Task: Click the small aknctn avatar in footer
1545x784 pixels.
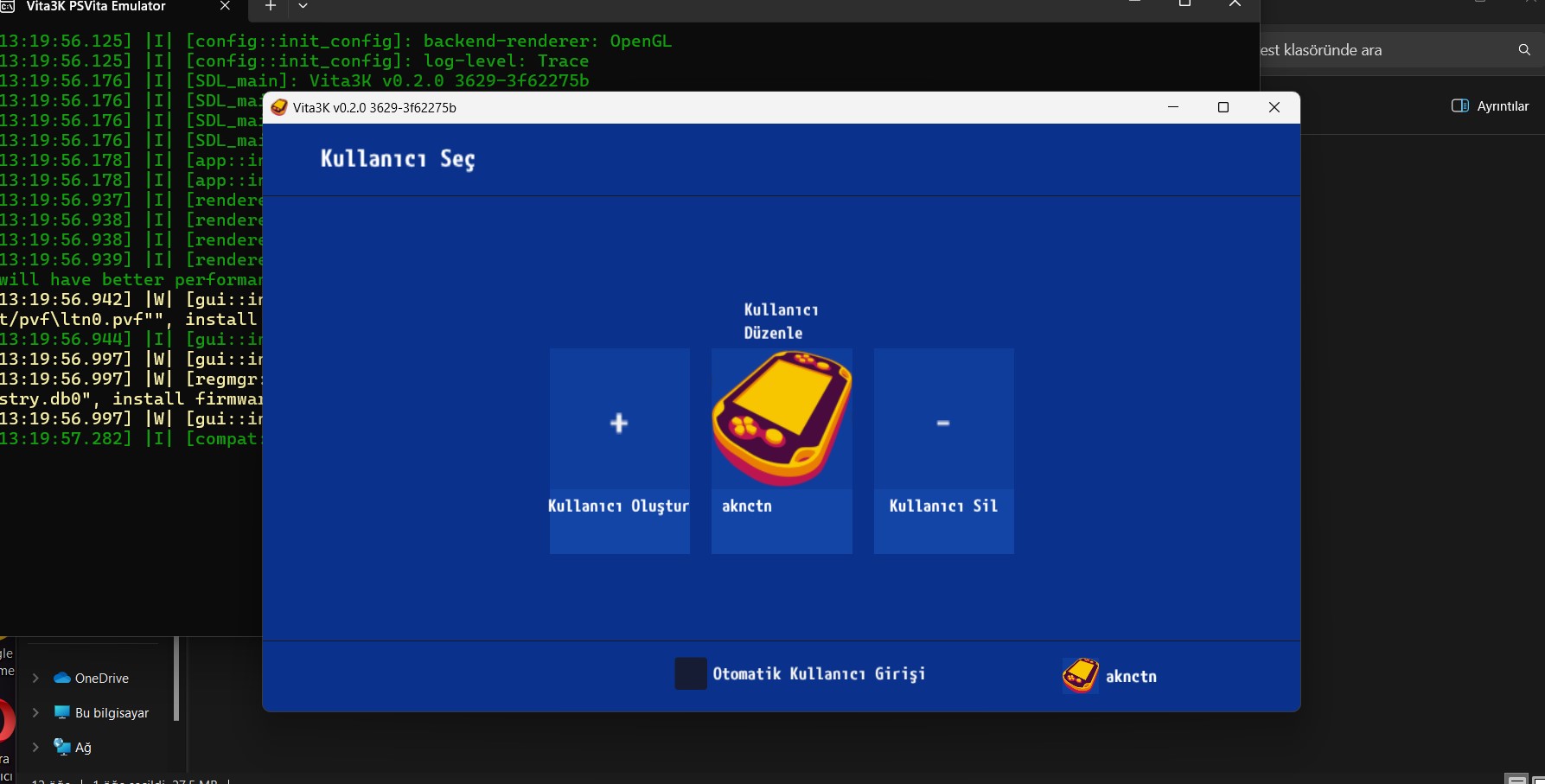Action: pyautogui.click(x=1080, y=676)
